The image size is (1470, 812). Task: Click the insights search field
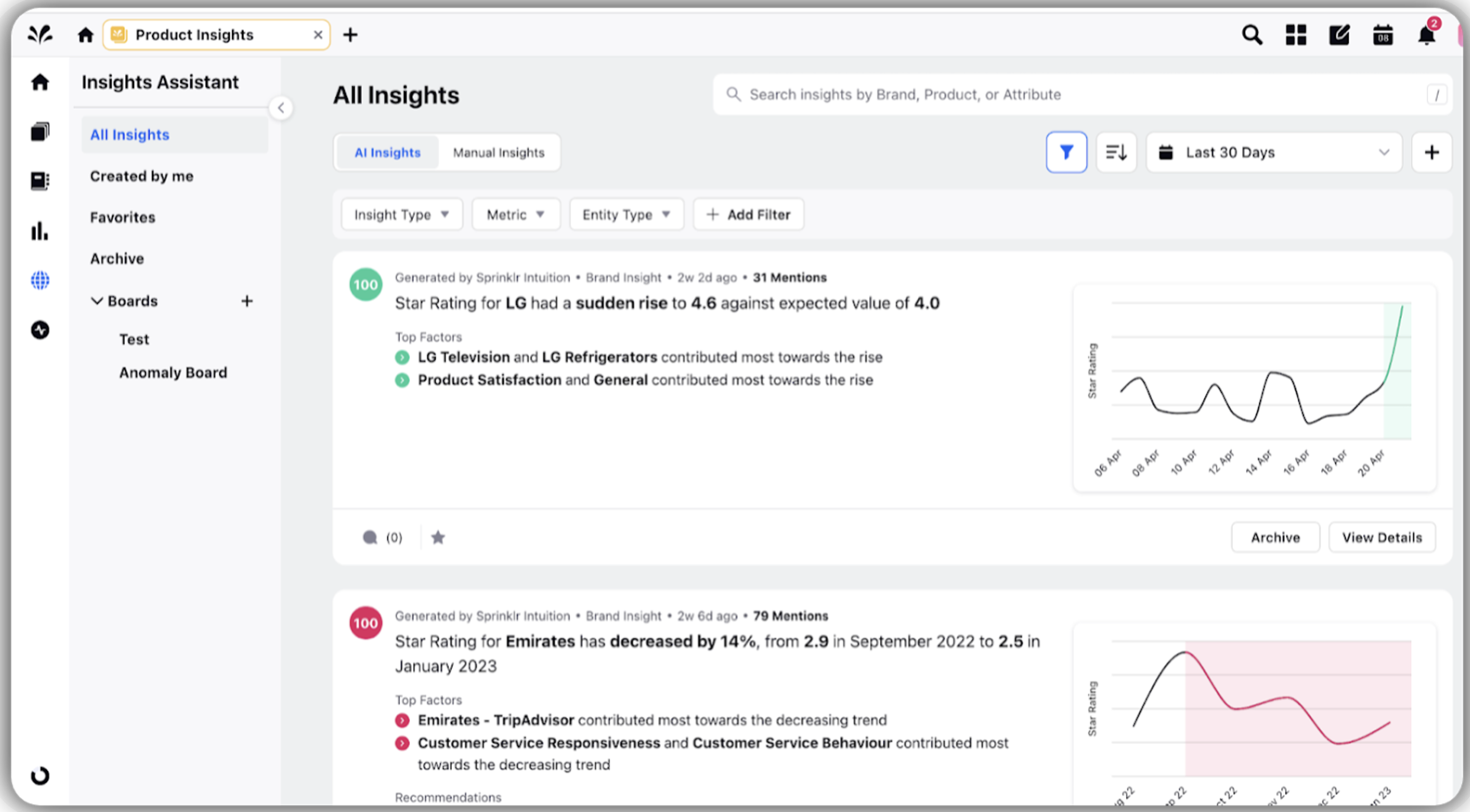coord(1082,95)
